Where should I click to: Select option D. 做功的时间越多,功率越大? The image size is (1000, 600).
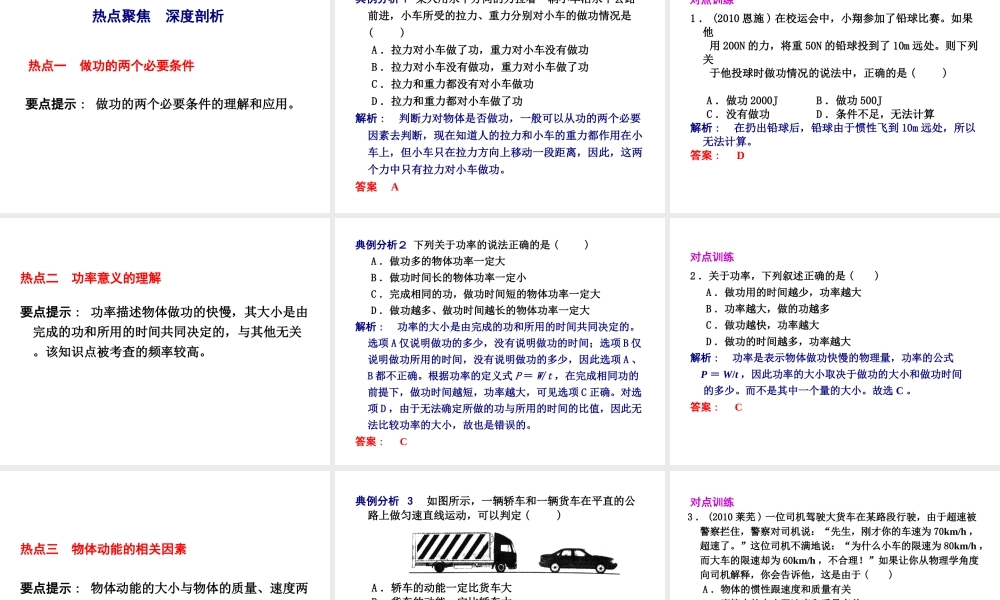click(779, 341)
